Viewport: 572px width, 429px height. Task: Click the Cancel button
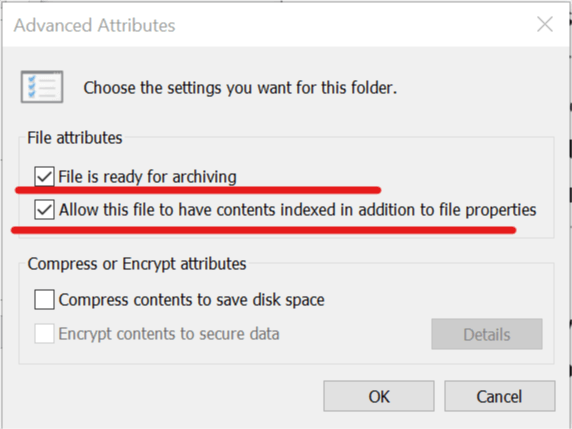[x=499, y=396]
